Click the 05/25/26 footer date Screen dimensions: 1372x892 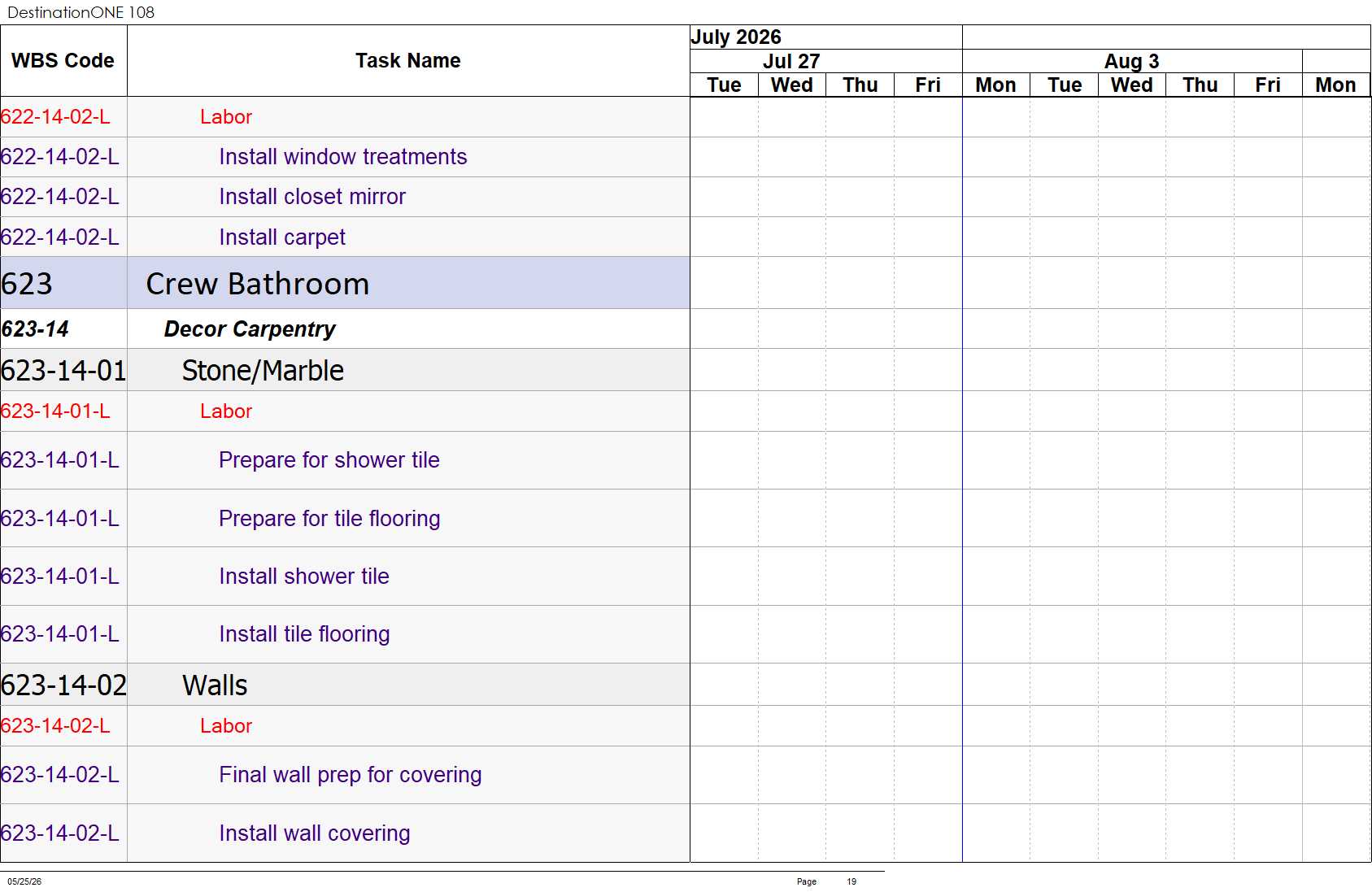point(24,881)
